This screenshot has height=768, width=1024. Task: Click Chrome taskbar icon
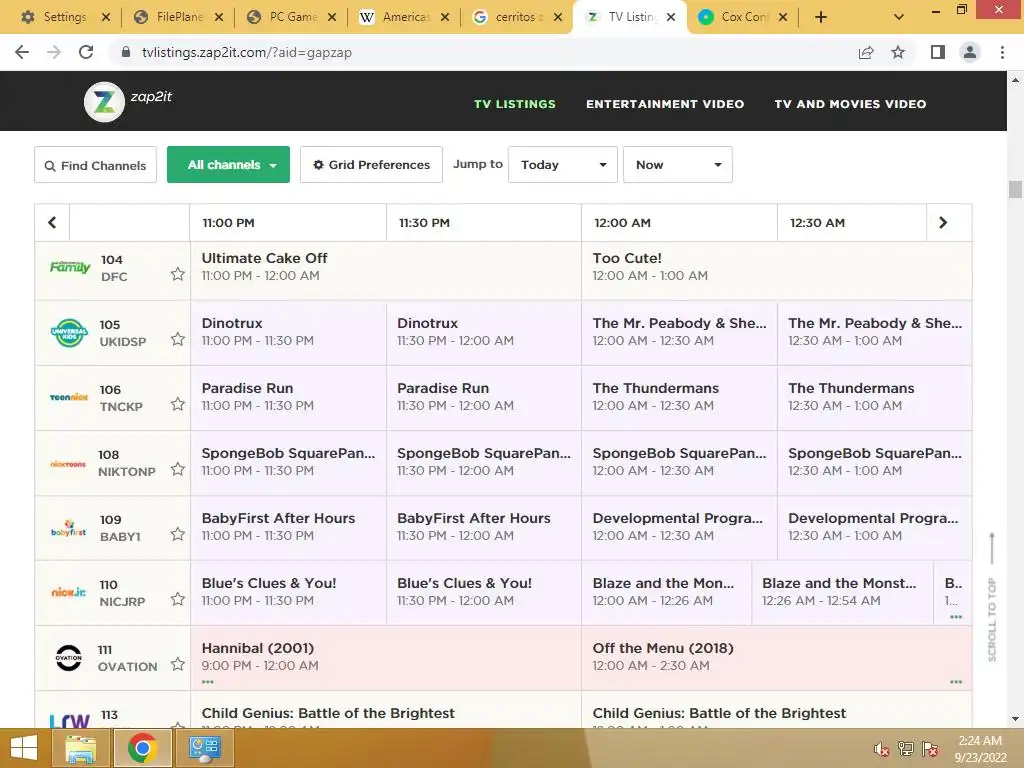pos(142,748)
